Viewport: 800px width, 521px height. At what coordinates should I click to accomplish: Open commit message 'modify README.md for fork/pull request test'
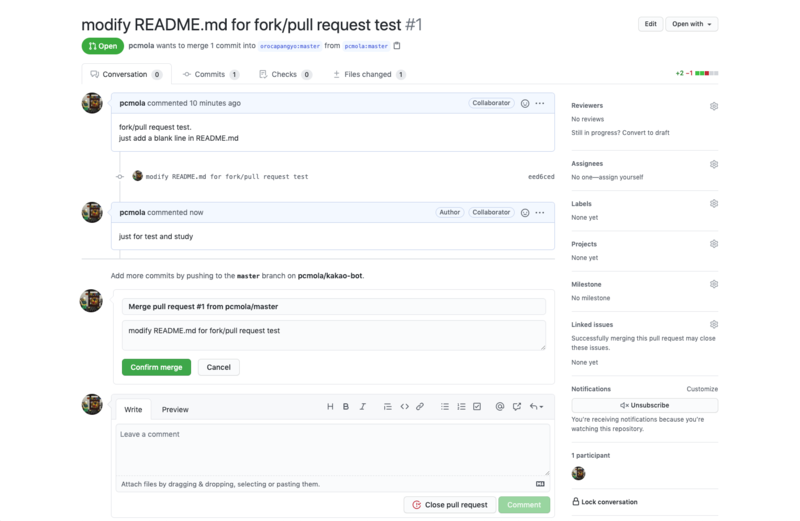[227, 177]
